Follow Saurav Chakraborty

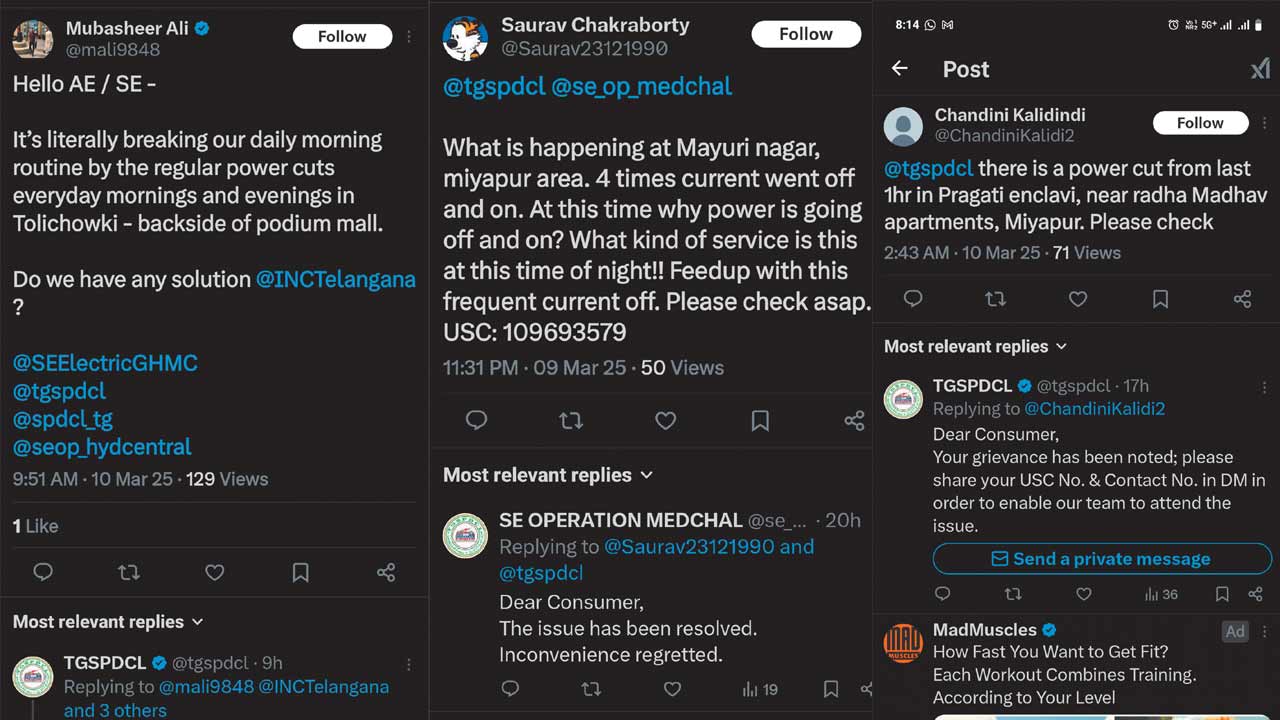pos(805,34)
